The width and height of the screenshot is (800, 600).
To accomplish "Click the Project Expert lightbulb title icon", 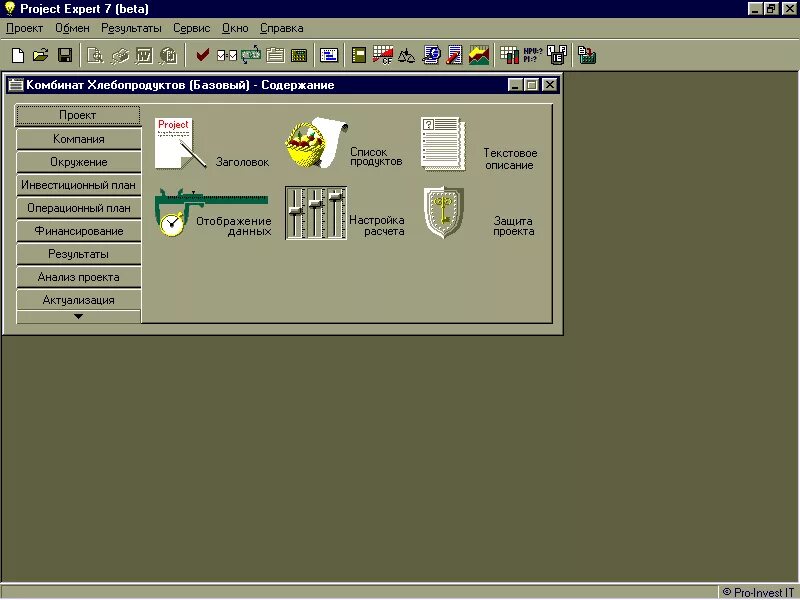I will click(9, 9).
